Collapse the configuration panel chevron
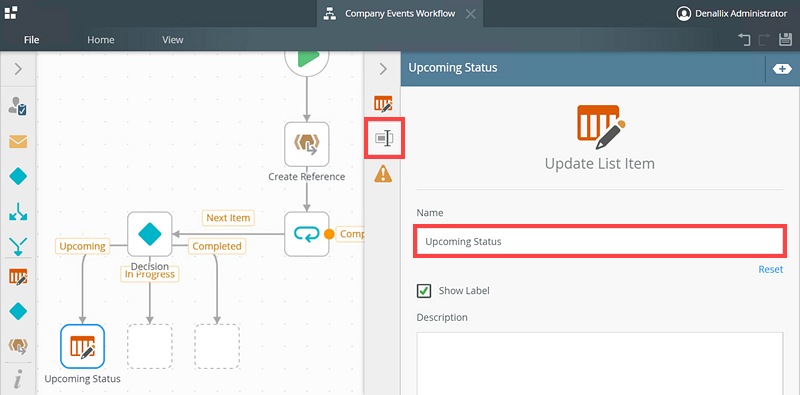Viewport: 800px width, 395px height. (x=383, y=68)
